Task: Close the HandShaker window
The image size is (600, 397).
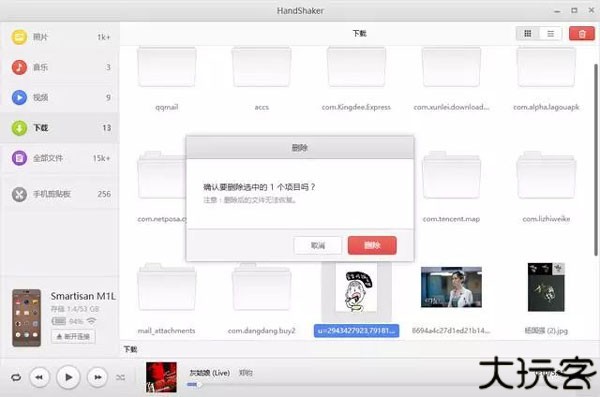Action: (591, 11)
